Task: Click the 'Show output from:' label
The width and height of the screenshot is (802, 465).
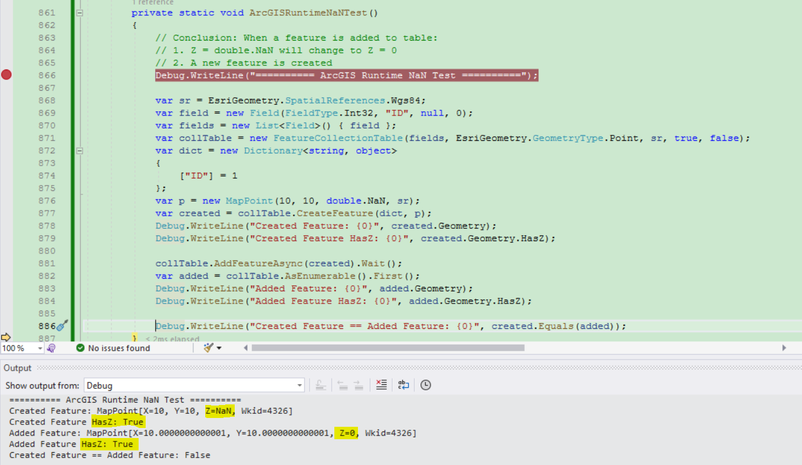Action: click(42, 386)
